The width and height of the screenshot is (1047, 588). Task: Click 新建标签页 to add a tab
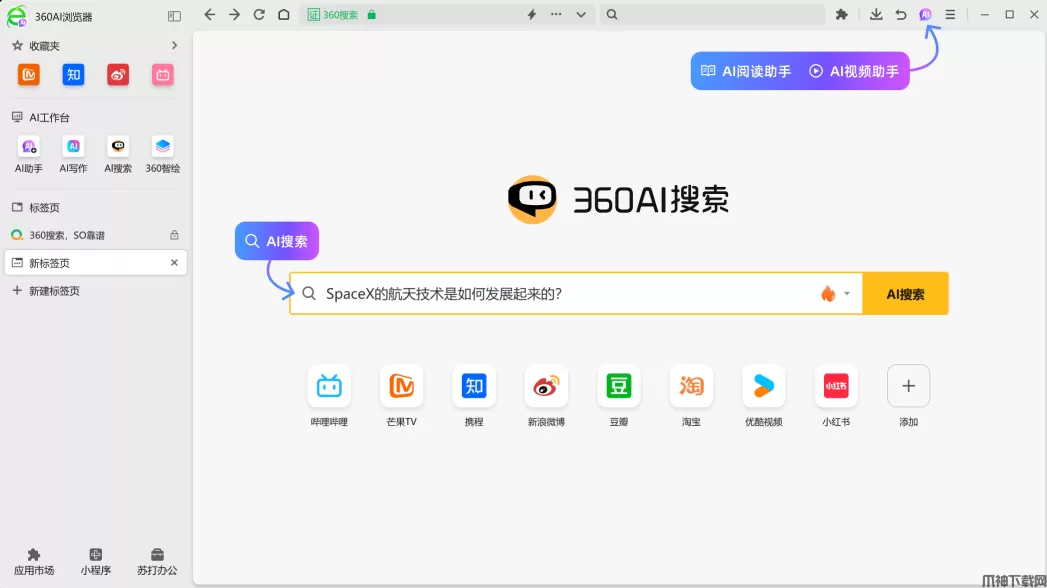tap(54, 291)
